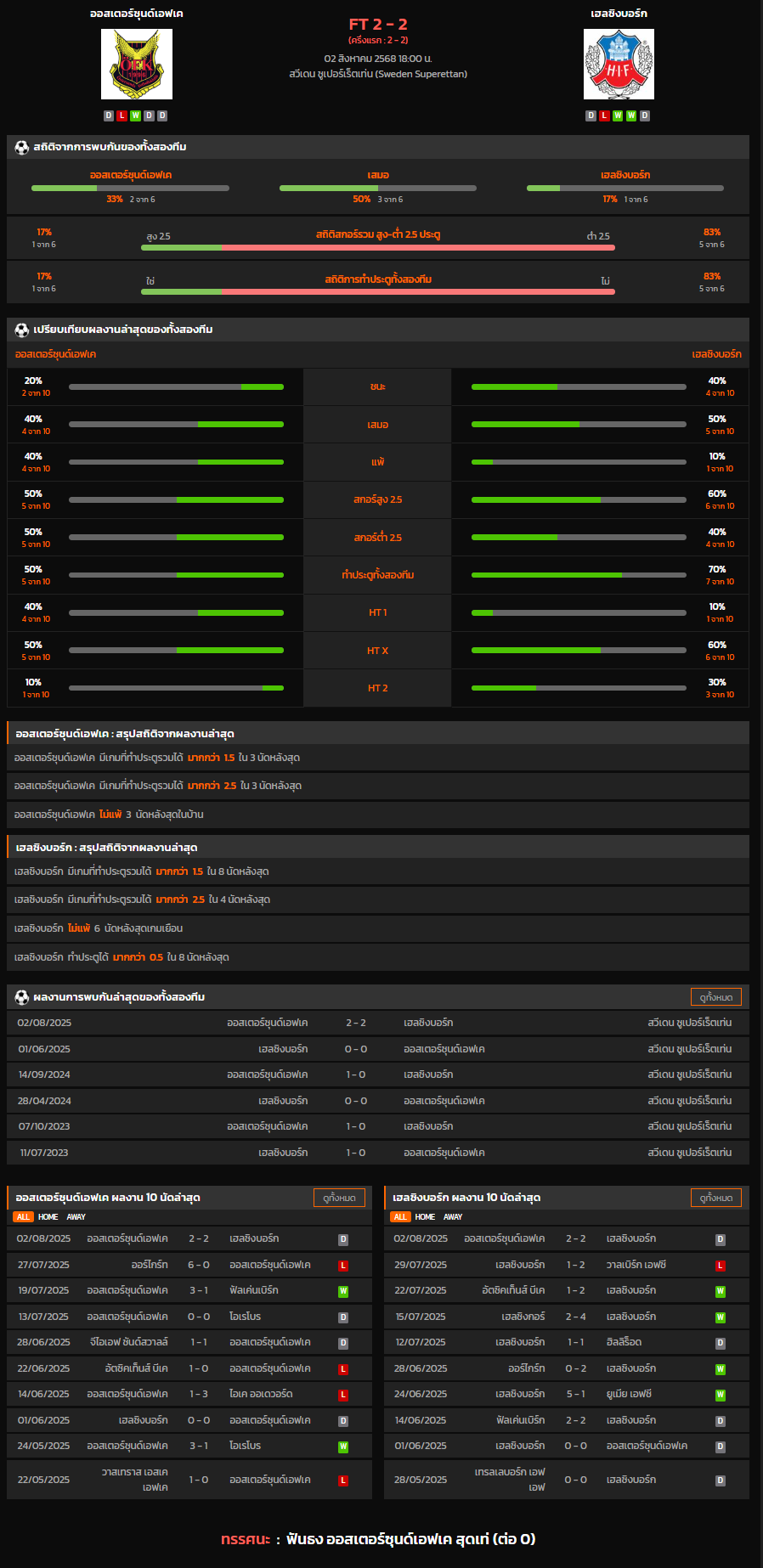The image size is (763, 1568).
Task: Select AWAY tab in ออสเตอร์ซุนด์เอฟเค last 10 matches
Action: (76, 1217)
